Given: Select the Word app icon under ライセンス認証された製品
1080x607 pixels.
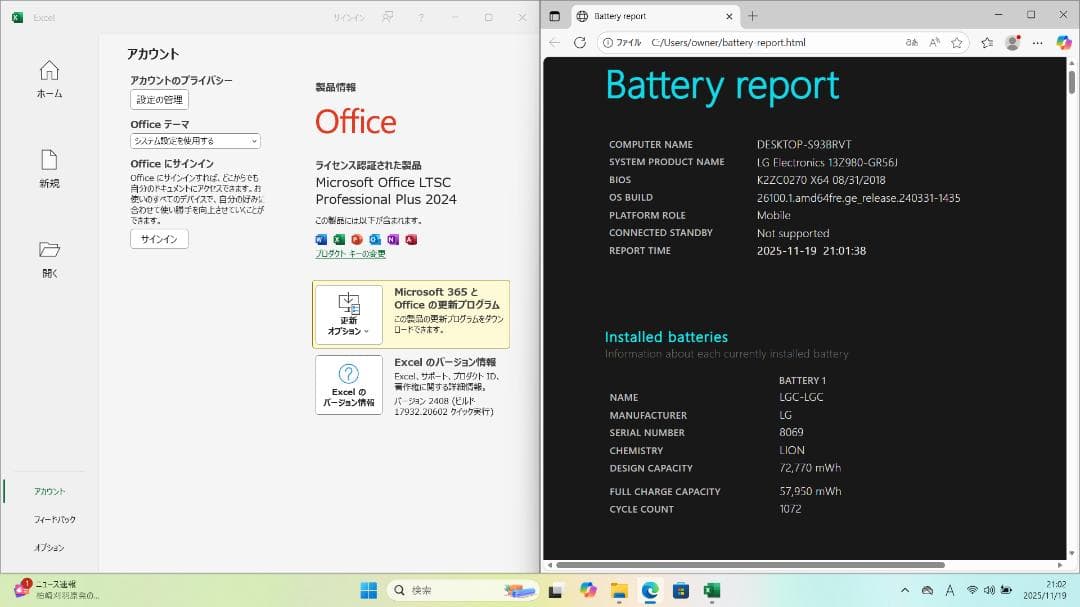Looking at the screenshot, I should [320, 239].
